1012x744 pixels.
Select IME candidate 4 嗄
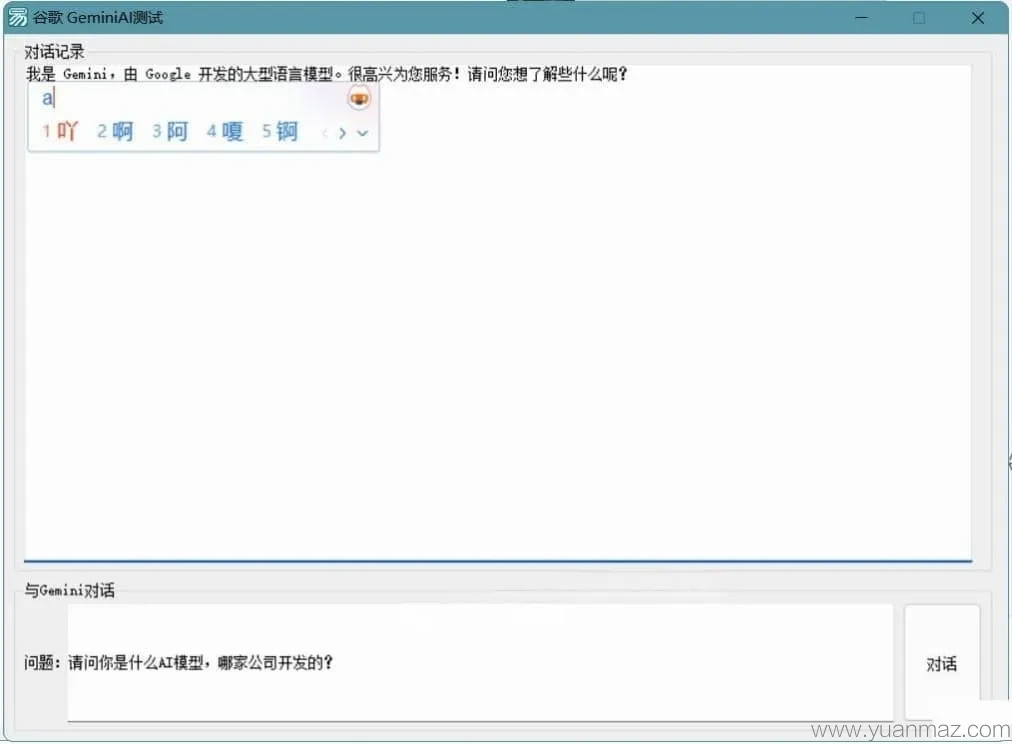(225, 132)
